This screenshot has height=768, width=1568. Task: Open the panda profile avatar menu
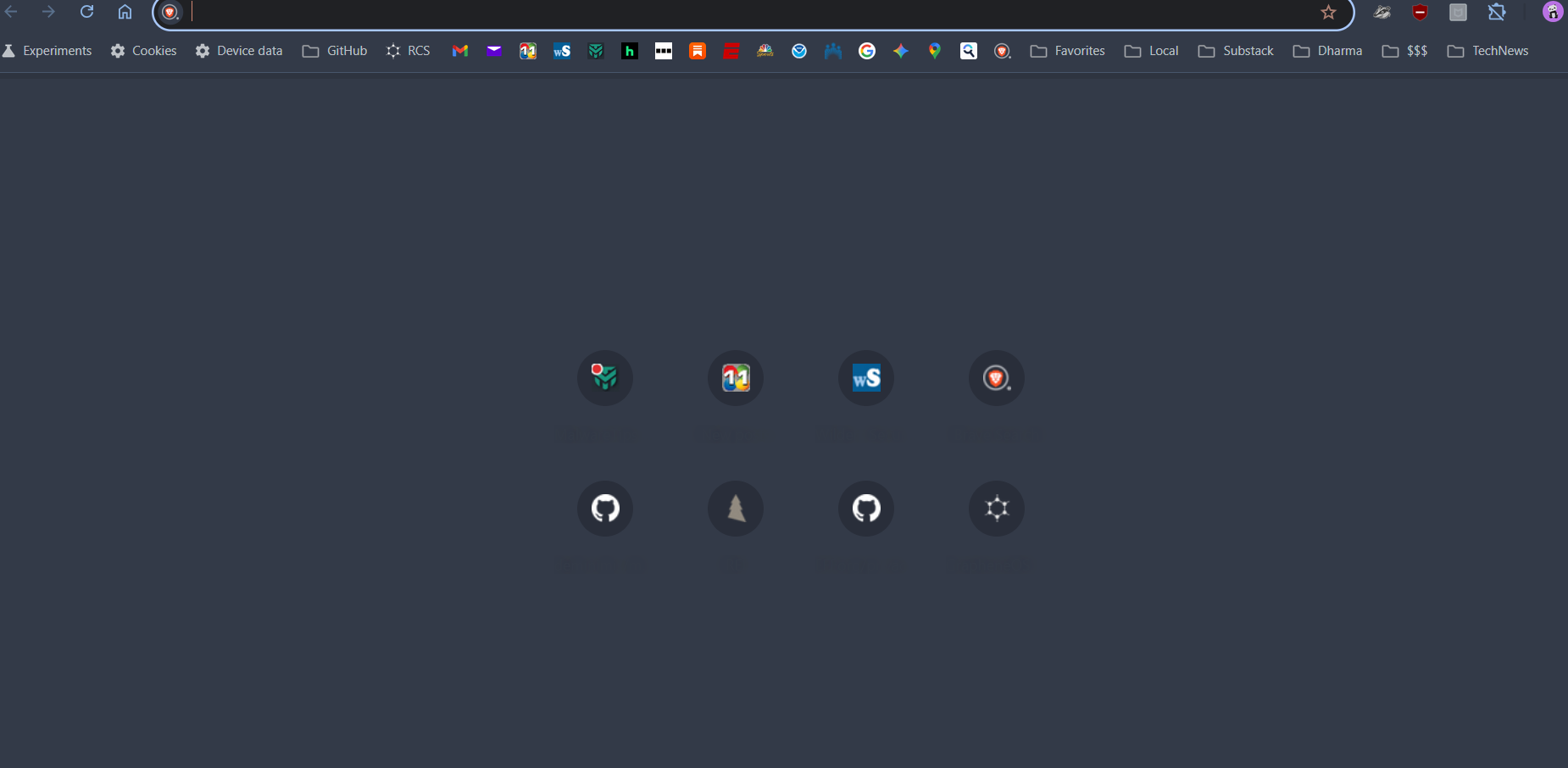tap(1553, 12)
